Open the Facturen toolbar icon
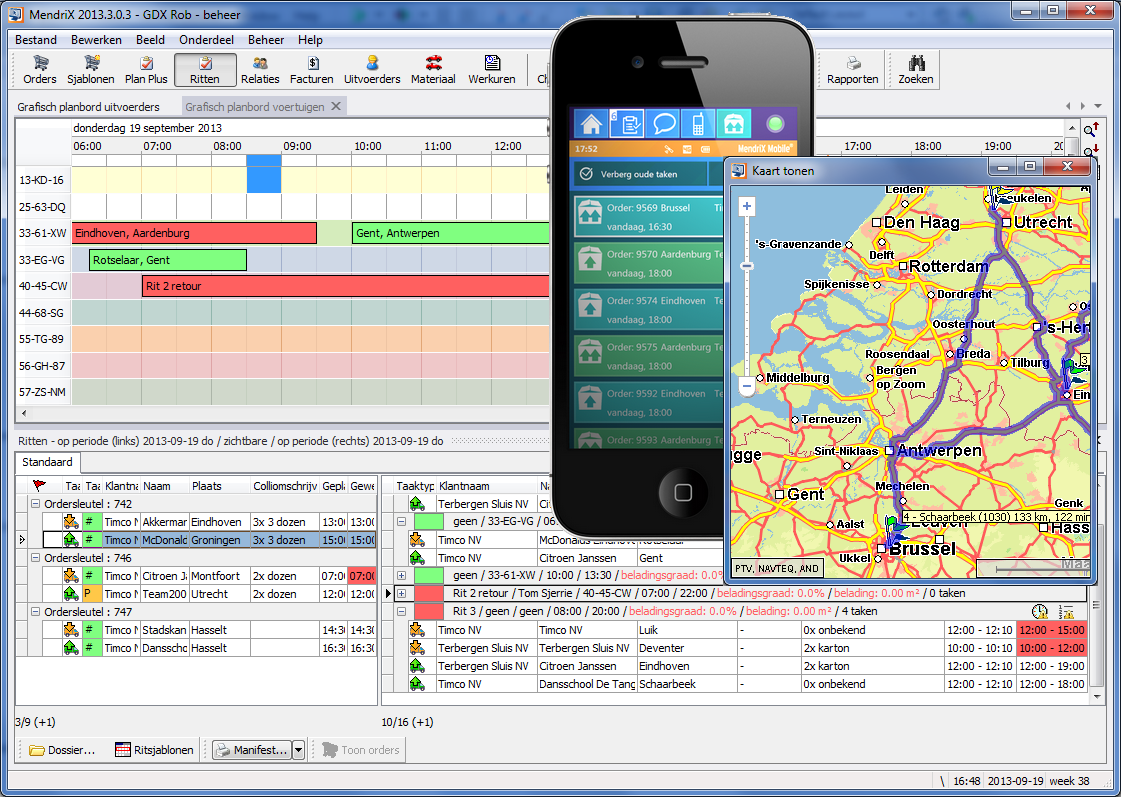The height and width of the screenshot is (797, 1121). click(x=312, y=70)
